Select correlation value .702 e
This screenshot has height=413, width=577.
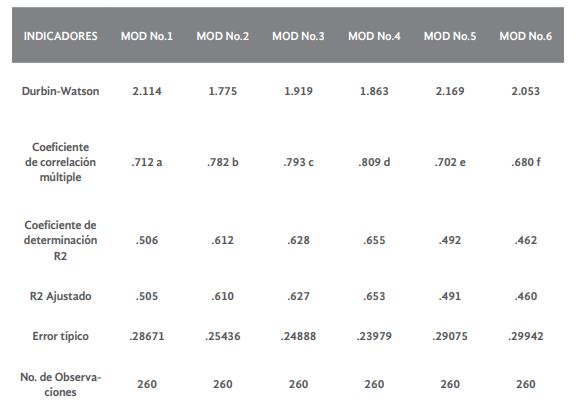click(x=450, y=162)
